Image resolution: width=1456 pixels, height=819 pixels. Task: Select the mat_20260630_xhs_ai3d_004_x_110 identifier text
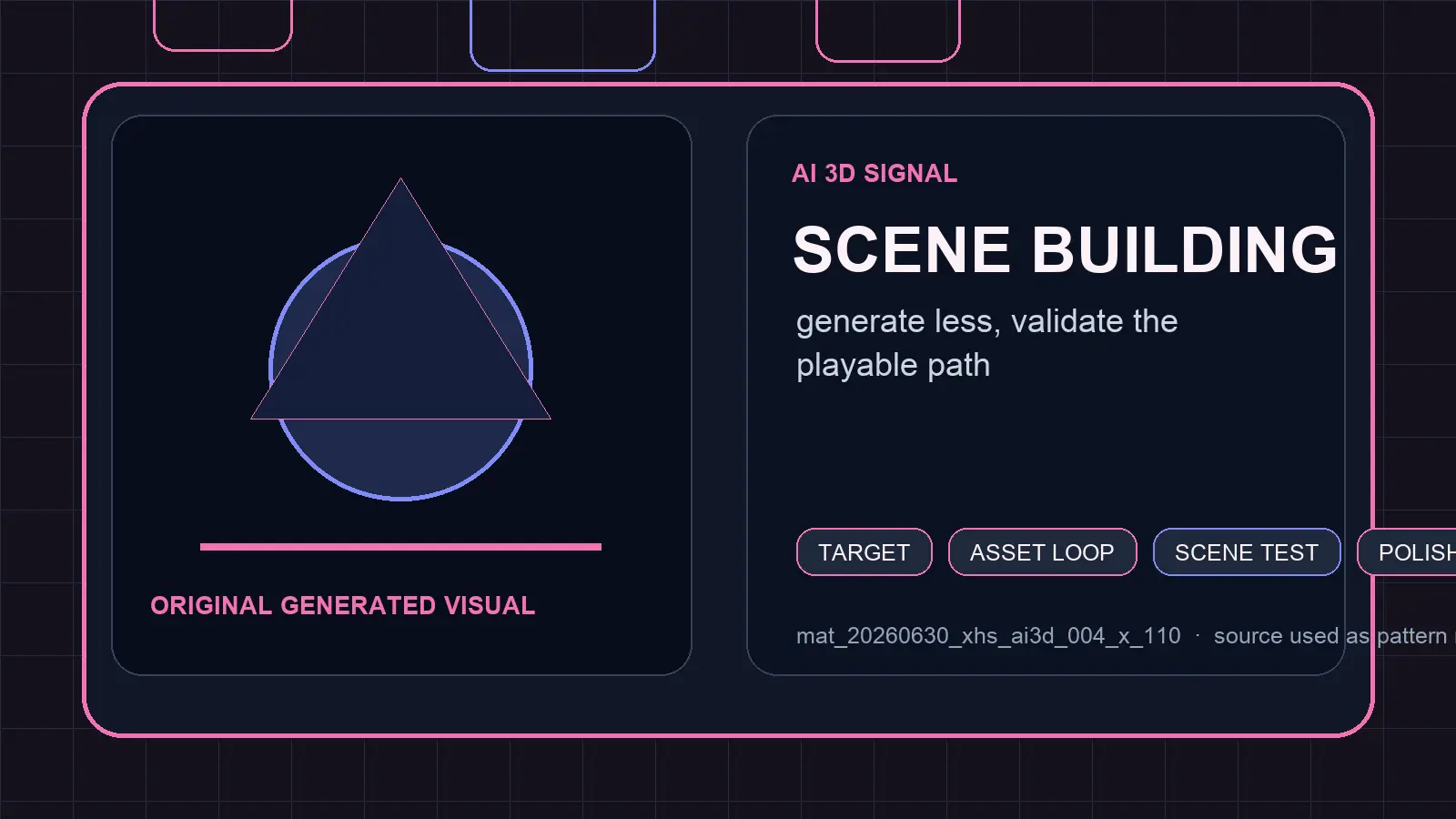(x=988, y=636)
